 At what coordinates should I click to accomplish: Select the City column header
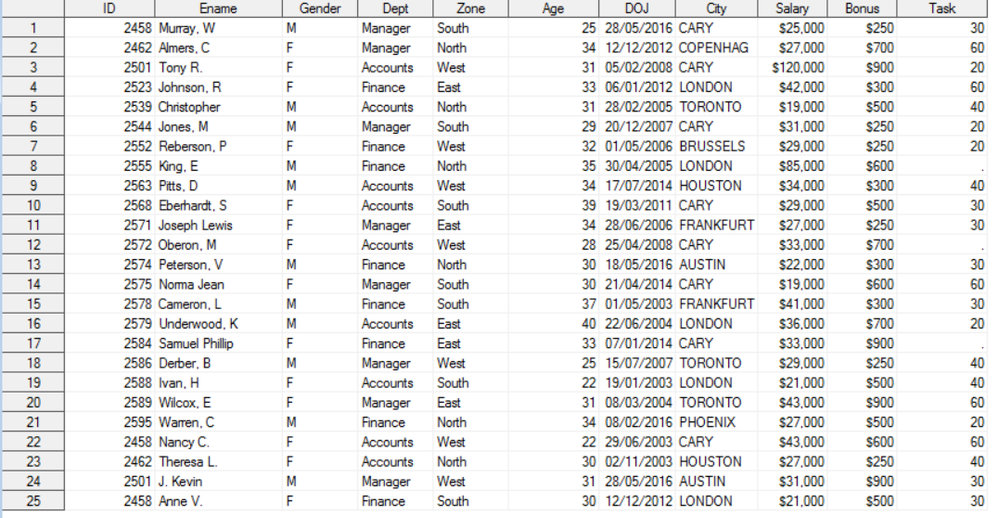click(716, 9)
